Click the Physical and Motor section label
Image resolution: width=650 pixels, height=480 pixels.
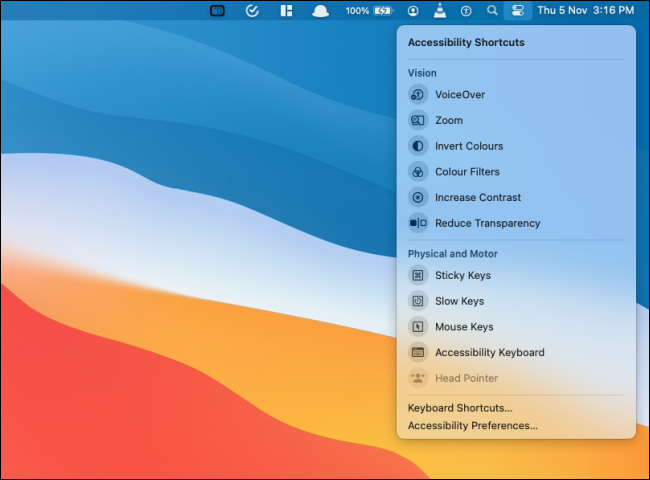click(453, 254)
